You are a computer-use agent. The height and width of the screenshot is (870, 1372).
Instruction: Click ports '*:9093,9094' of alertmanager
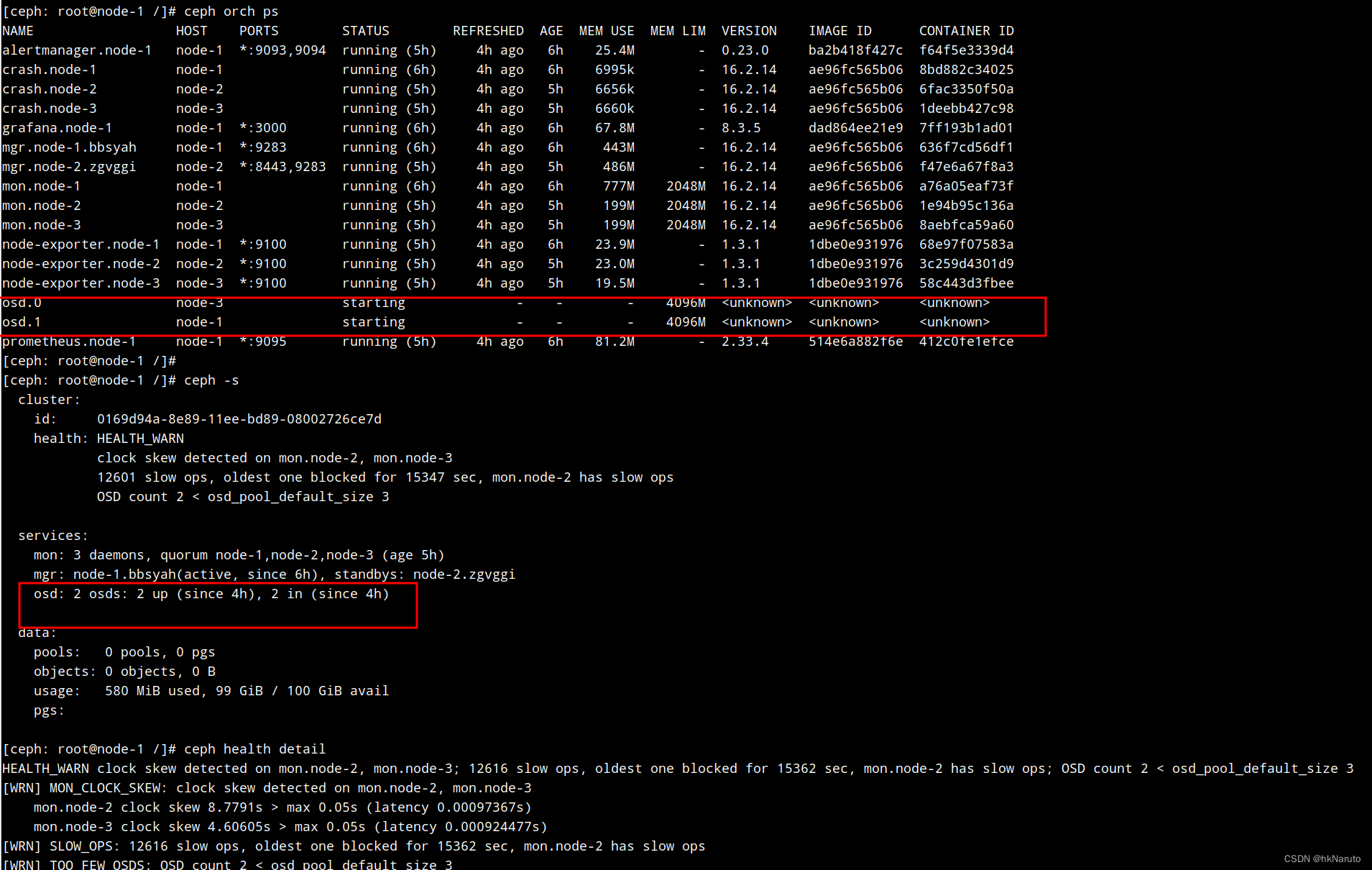coord(282,50)
